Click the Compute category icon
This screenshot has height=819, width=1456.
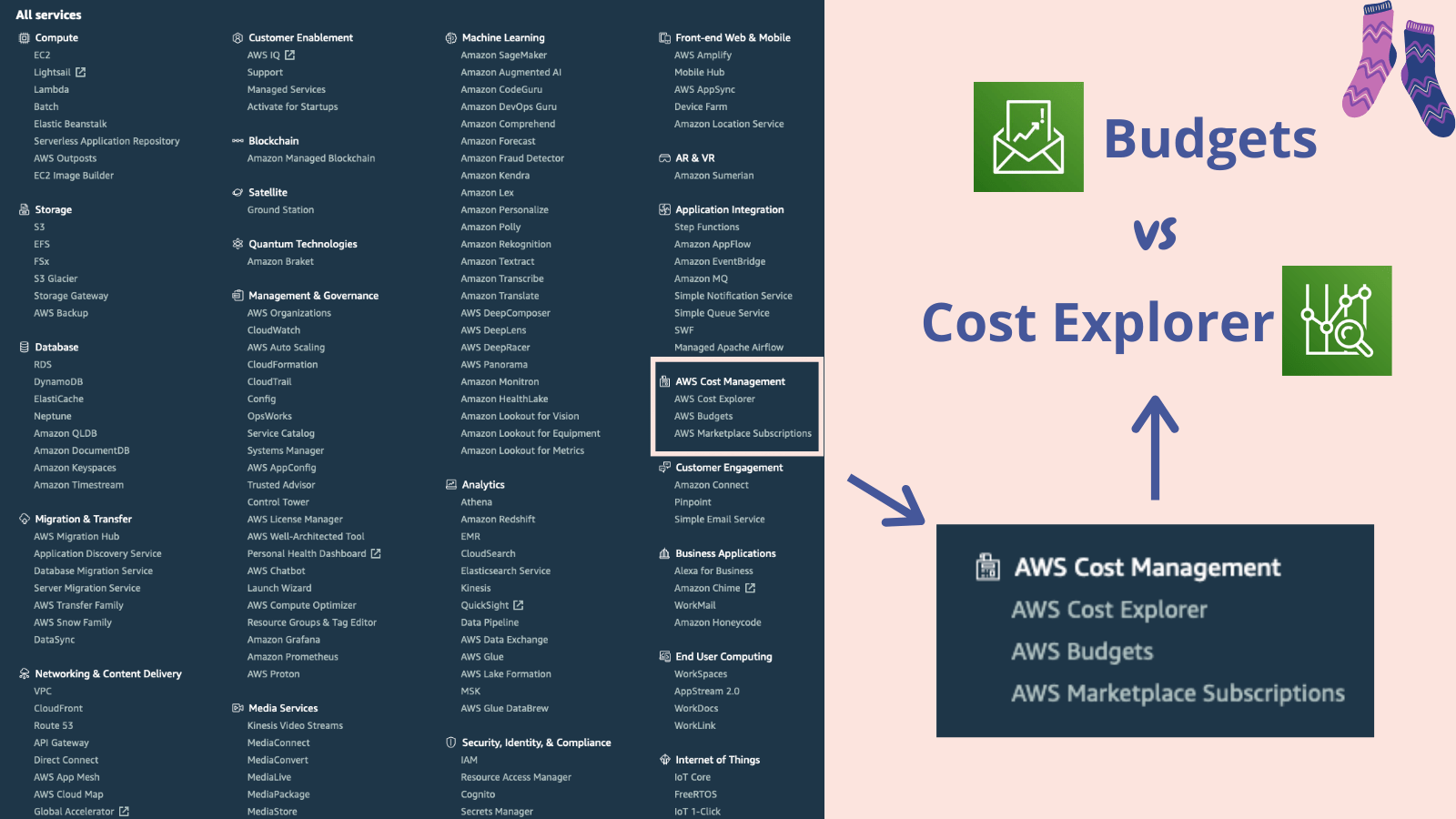click(23, 37)
